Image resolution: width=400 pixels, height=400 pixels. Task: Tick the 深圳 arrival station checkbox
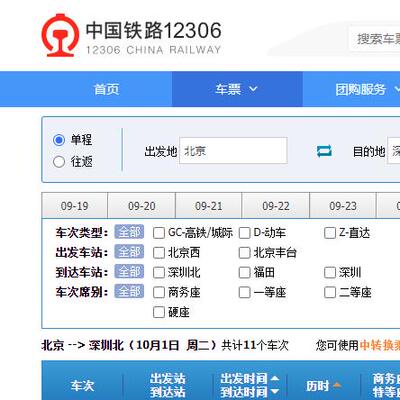click(x=330, y=273)
